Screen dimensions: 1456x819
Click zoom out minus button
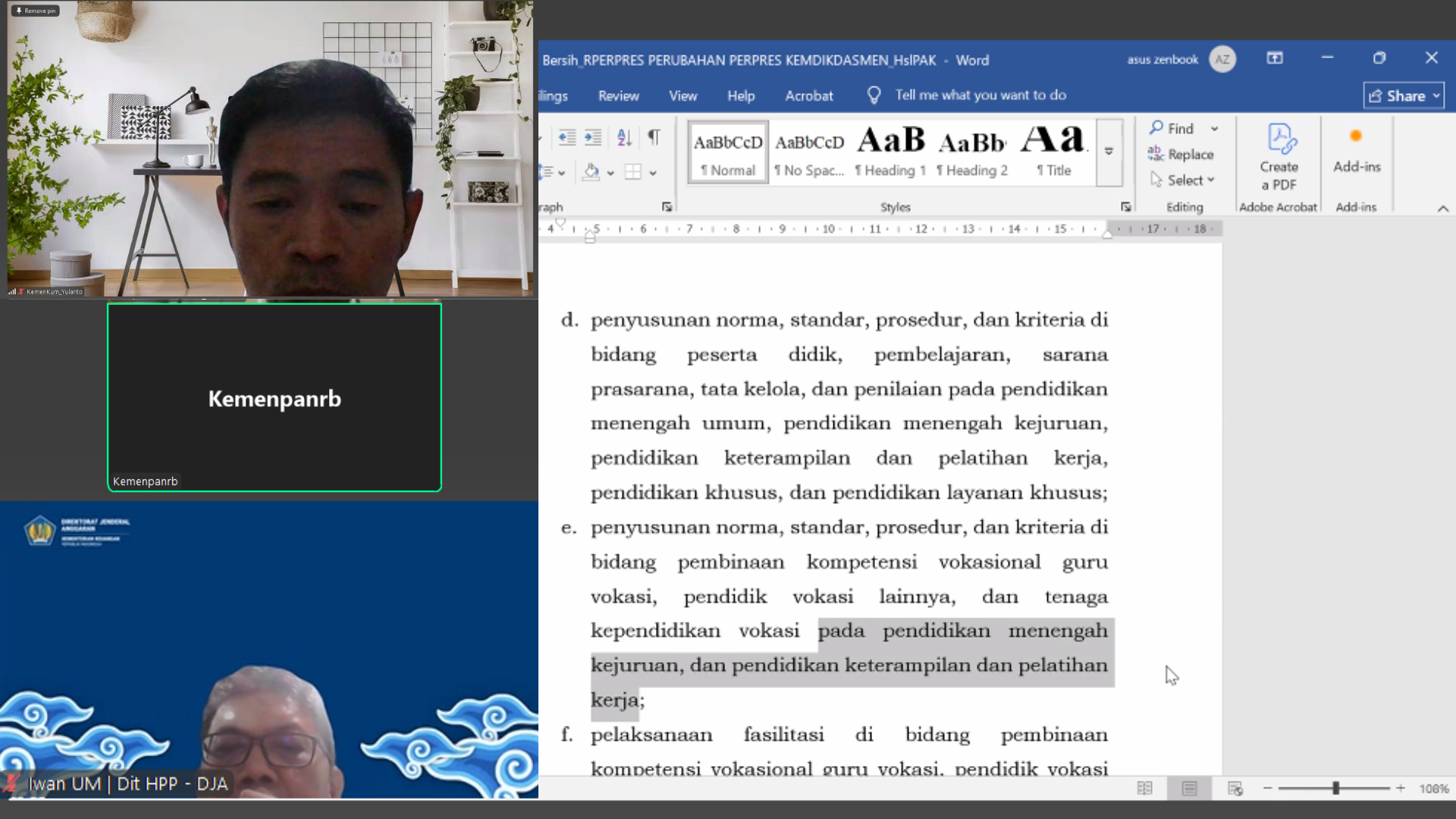1267,789
